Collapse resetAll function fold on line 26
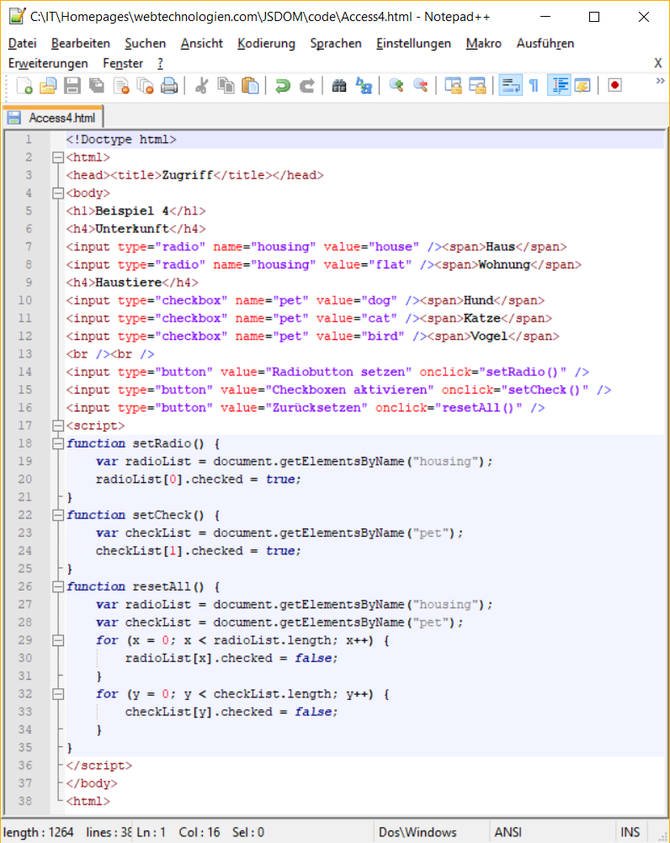 (x=58, y=587)
